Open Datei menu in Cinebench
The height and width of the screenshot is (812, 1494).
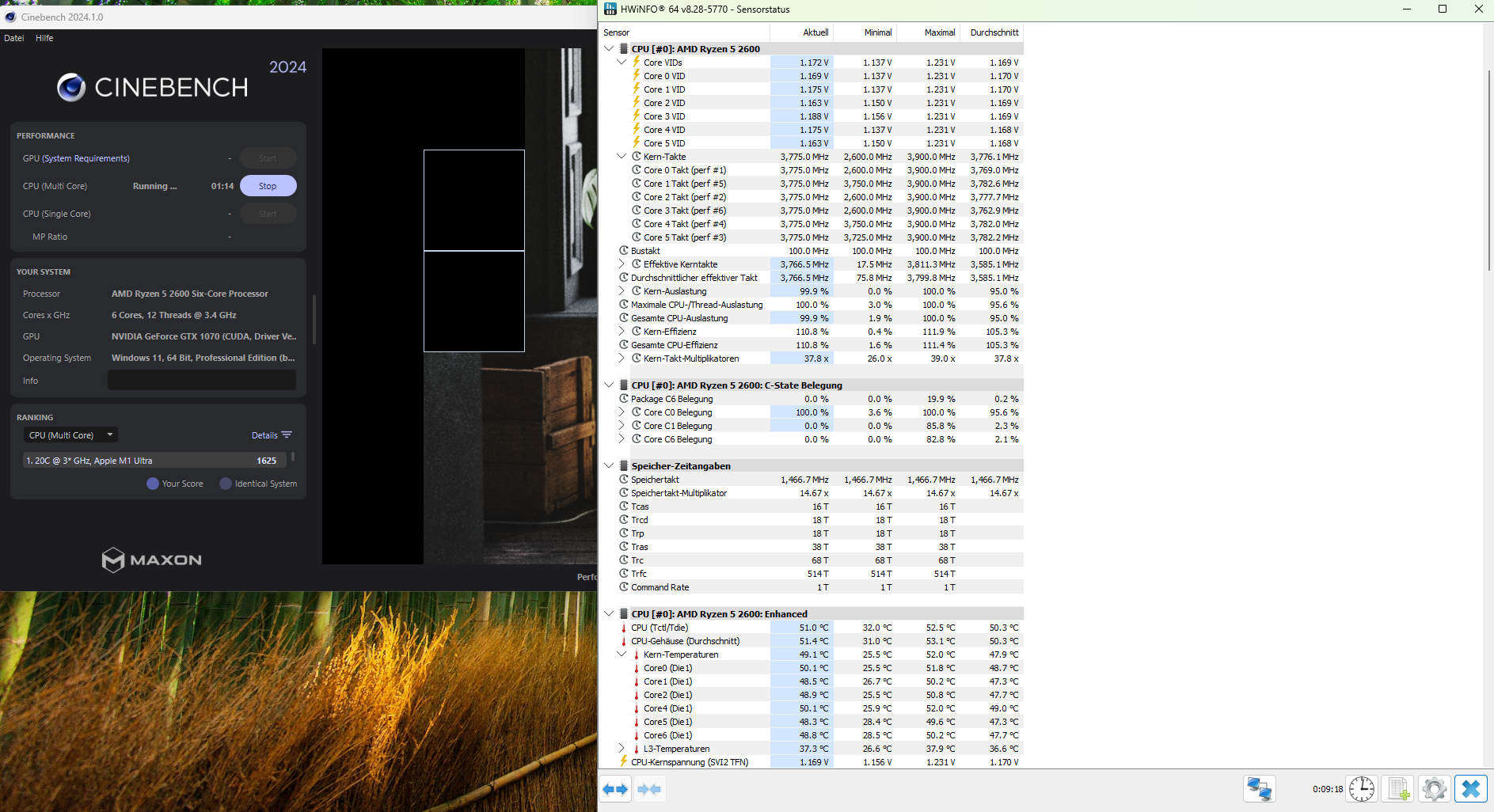click(14, 38)
